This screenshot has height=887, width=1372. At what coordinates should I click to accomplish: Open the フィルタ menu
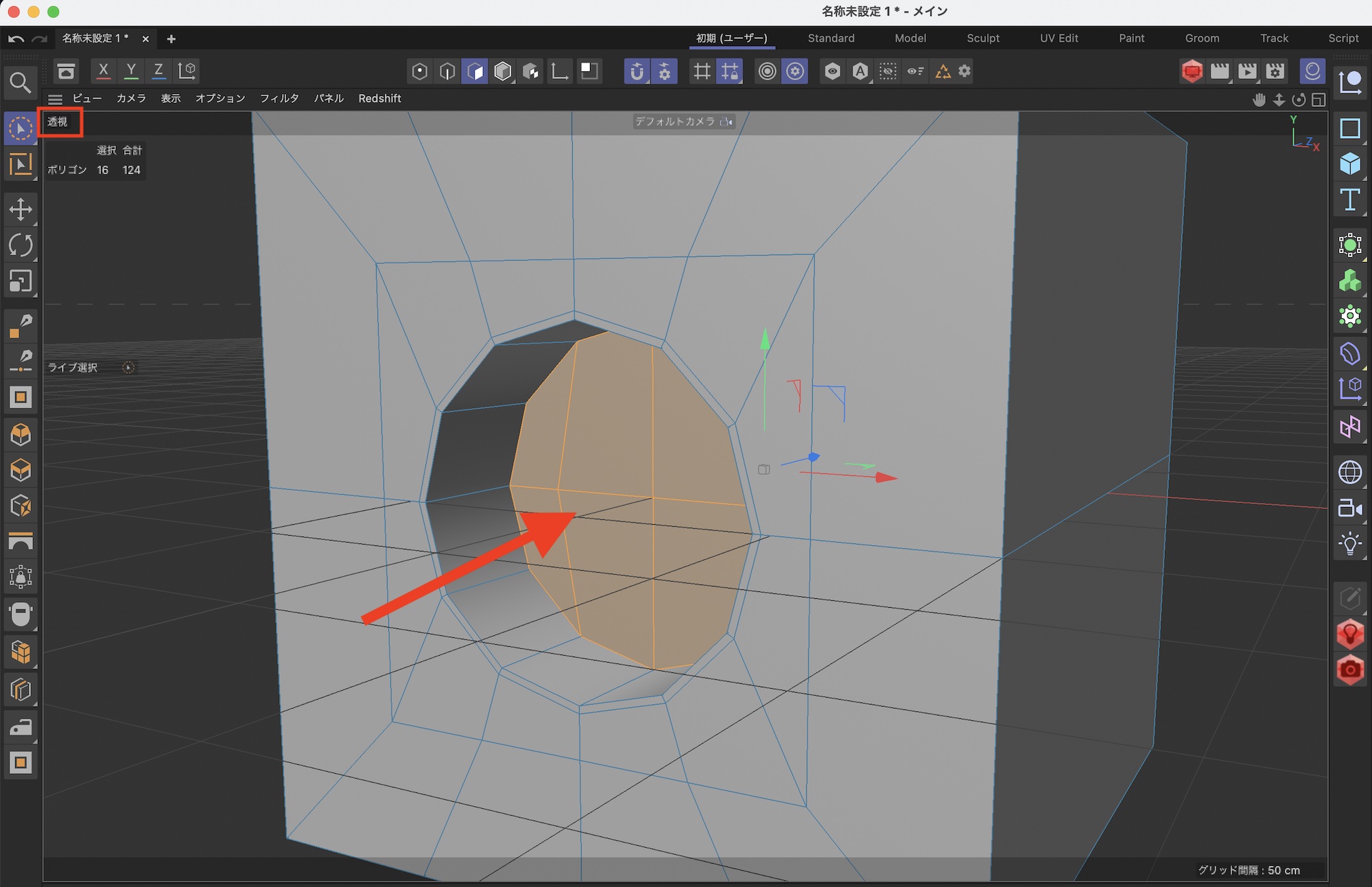click(x=279, y=99)
